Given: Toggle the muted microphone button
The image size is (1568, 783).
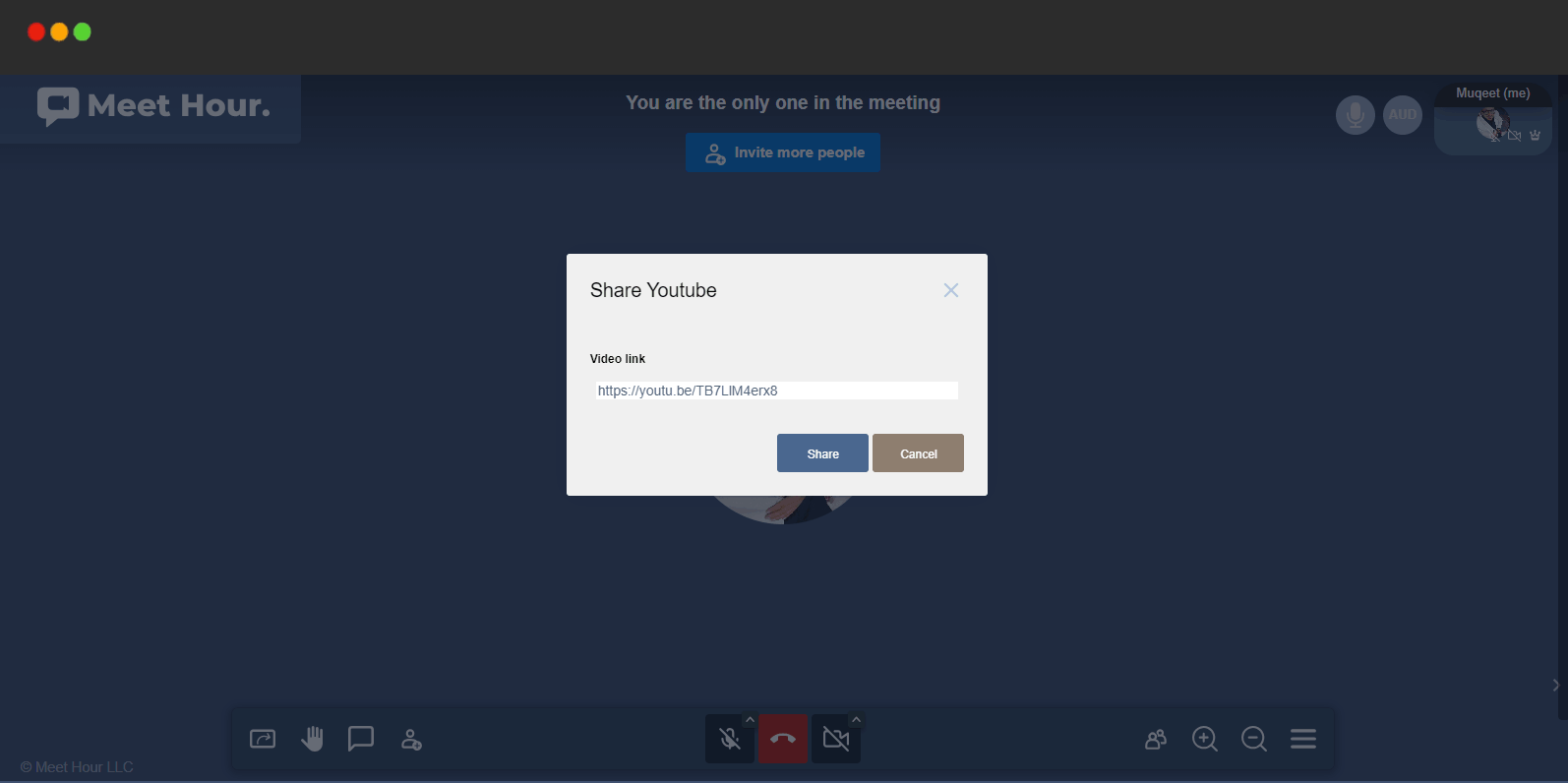Looking at the screenshot, I should [x=729, y=740].
